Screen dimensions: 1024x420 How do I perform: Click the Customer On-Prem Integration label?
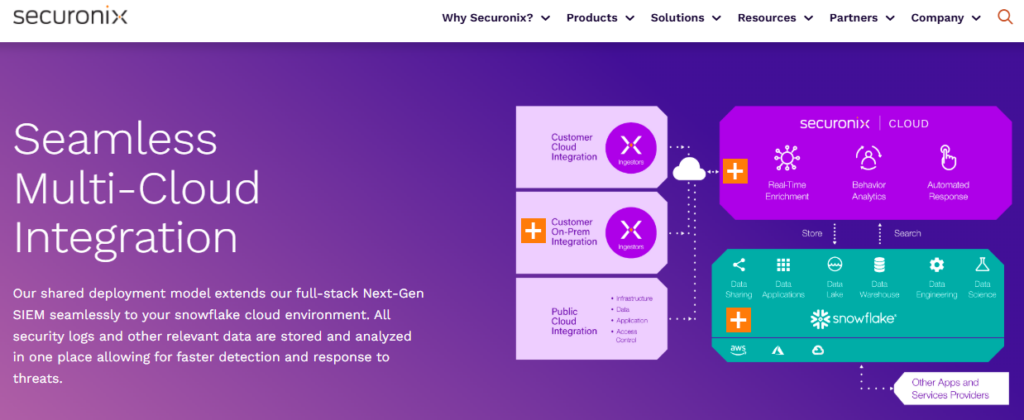point(574,232)
